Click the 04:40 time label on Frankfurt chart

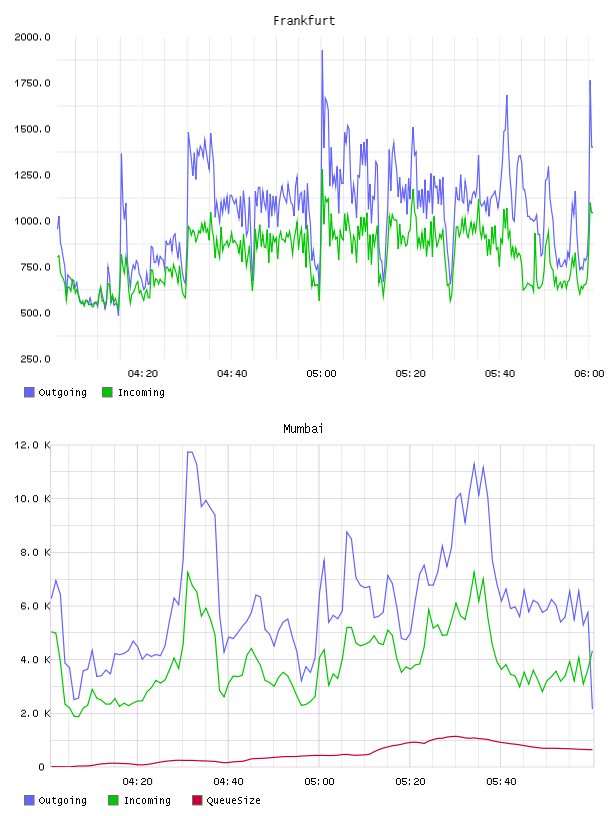[x=232, y=374]
